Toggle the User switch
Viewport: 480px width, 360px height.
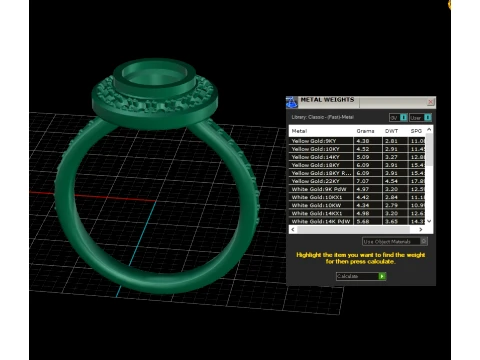click(420, 118)
